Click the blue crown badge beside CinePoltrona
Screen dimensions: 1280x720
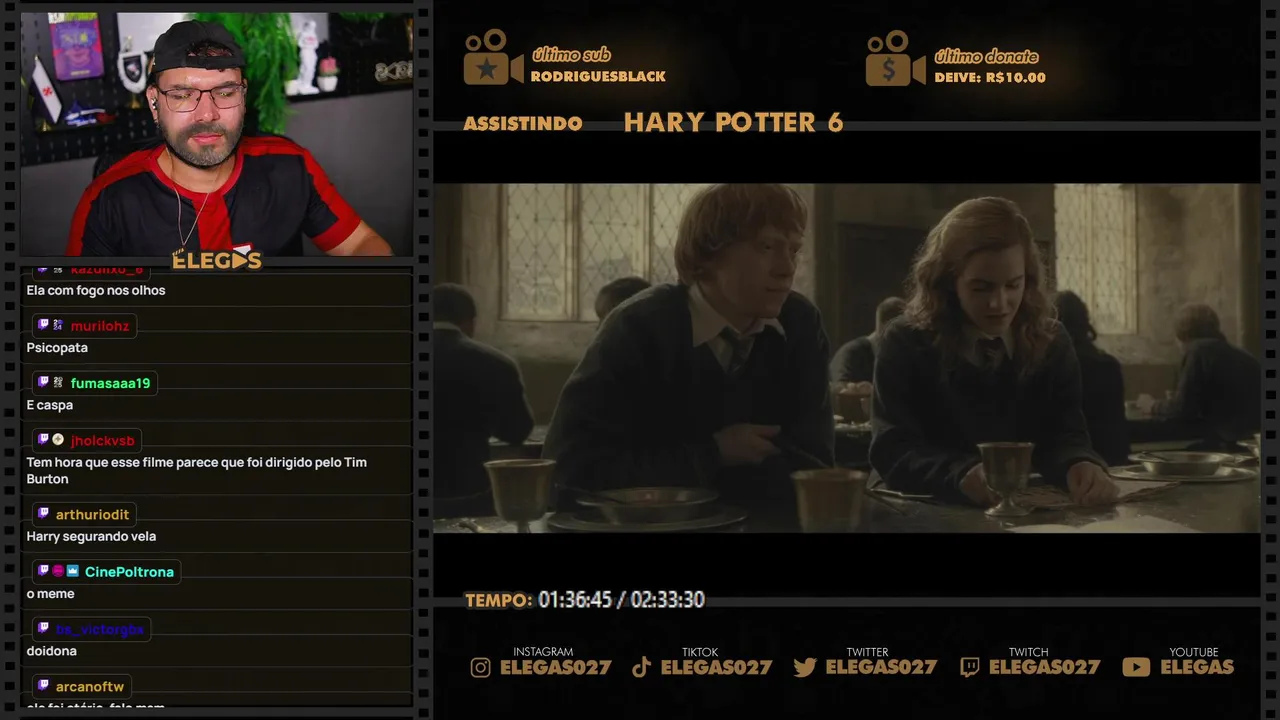tap(73, 571)
